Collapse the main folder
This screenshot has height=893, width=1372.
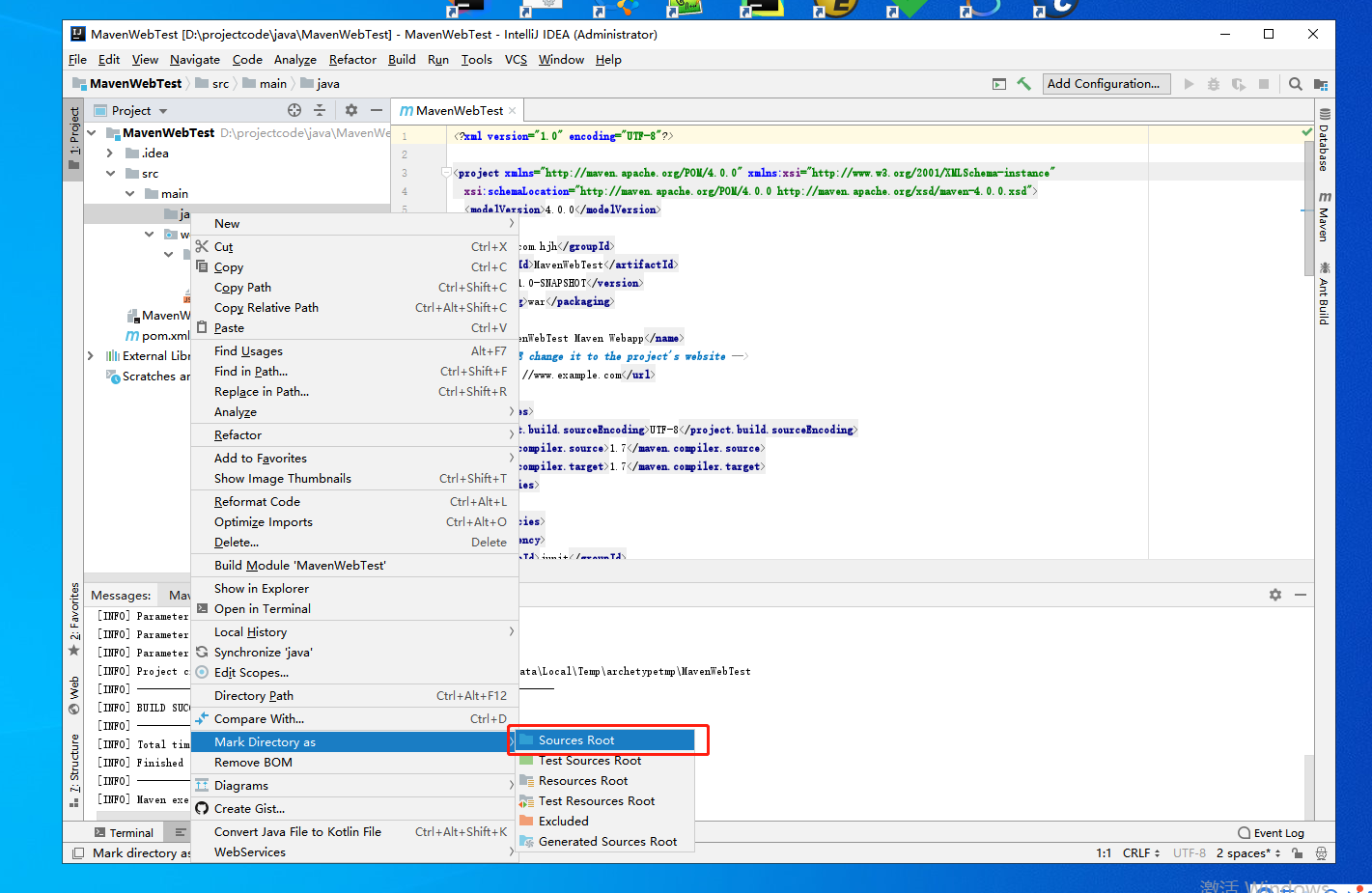coord(130,194)
